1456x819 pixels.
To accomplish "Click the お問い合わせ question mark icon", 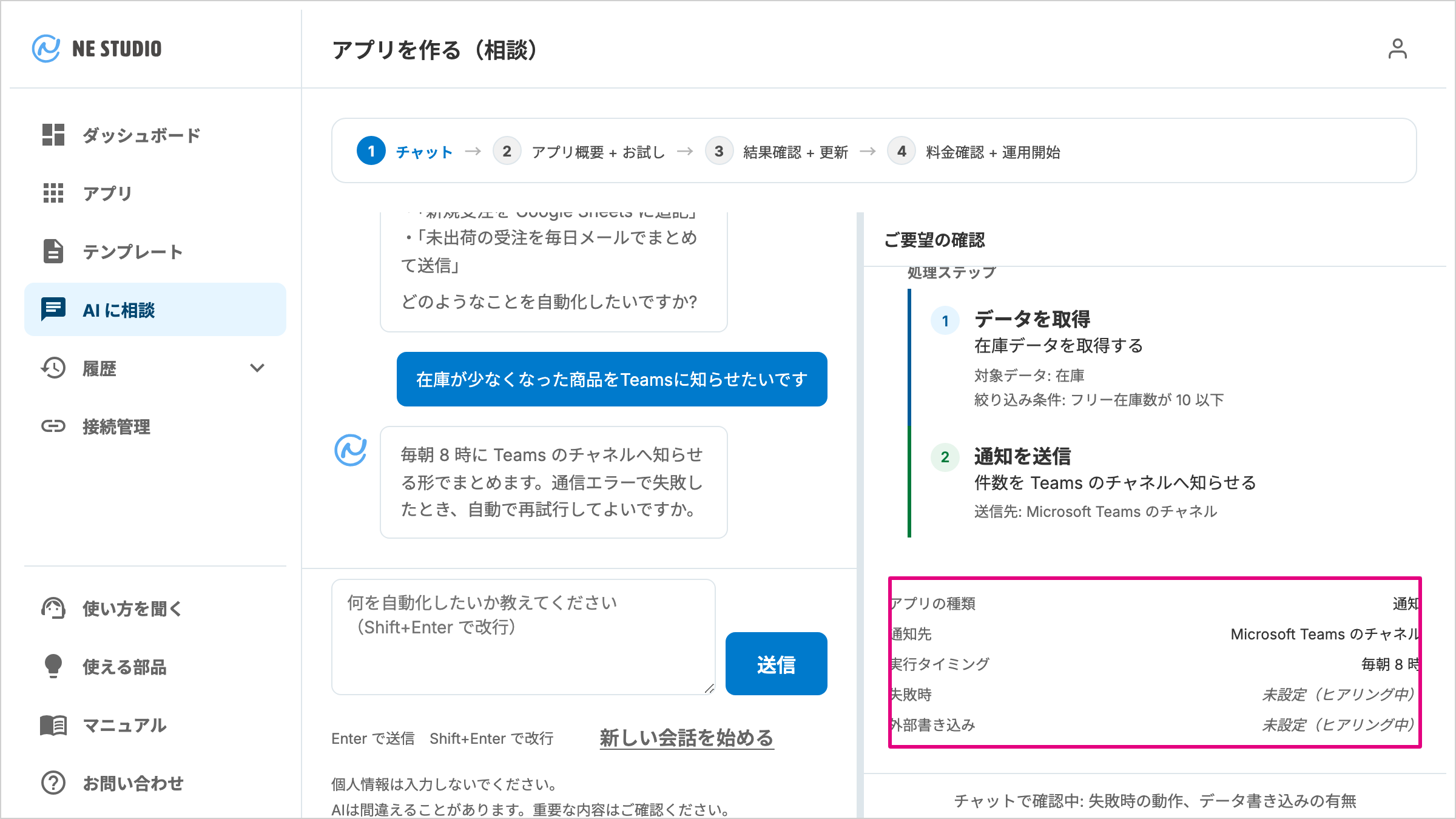I will (53, 783).
